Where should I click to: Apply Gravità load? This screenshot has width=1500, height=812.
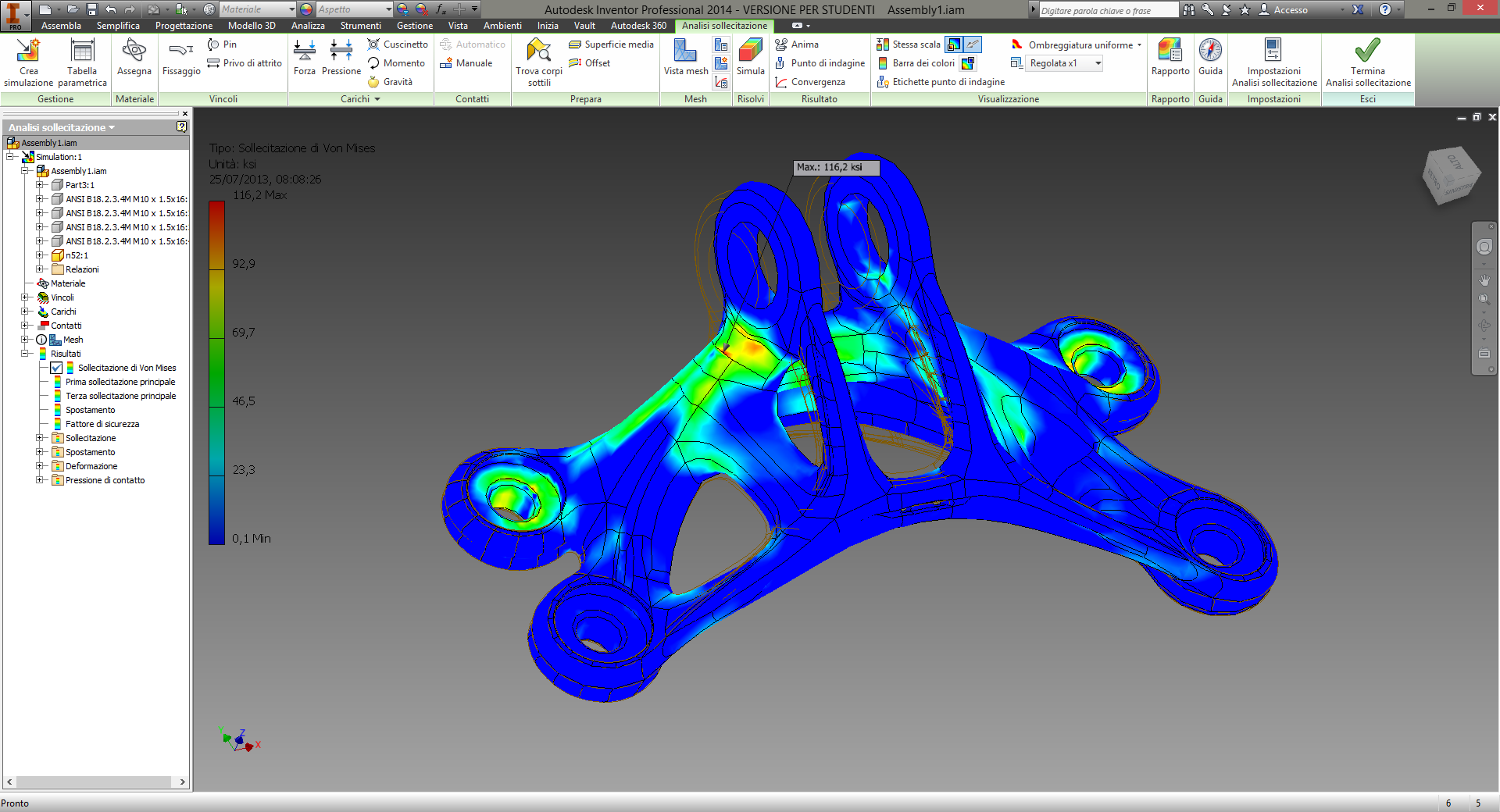[390, 82]
